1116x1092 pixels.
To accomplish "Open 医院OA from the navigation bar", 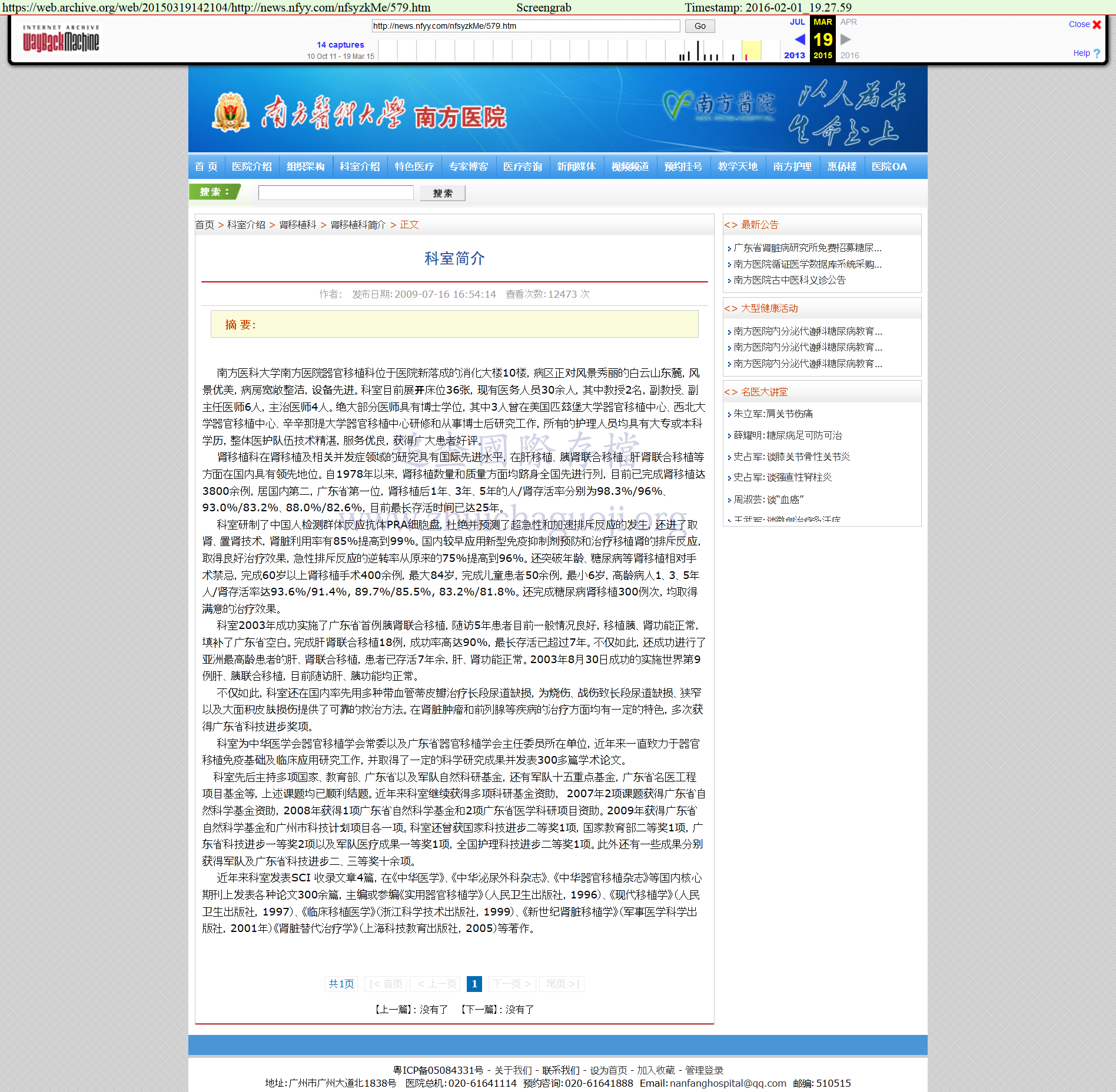I will pyautogui.click(x=889, y=167).
